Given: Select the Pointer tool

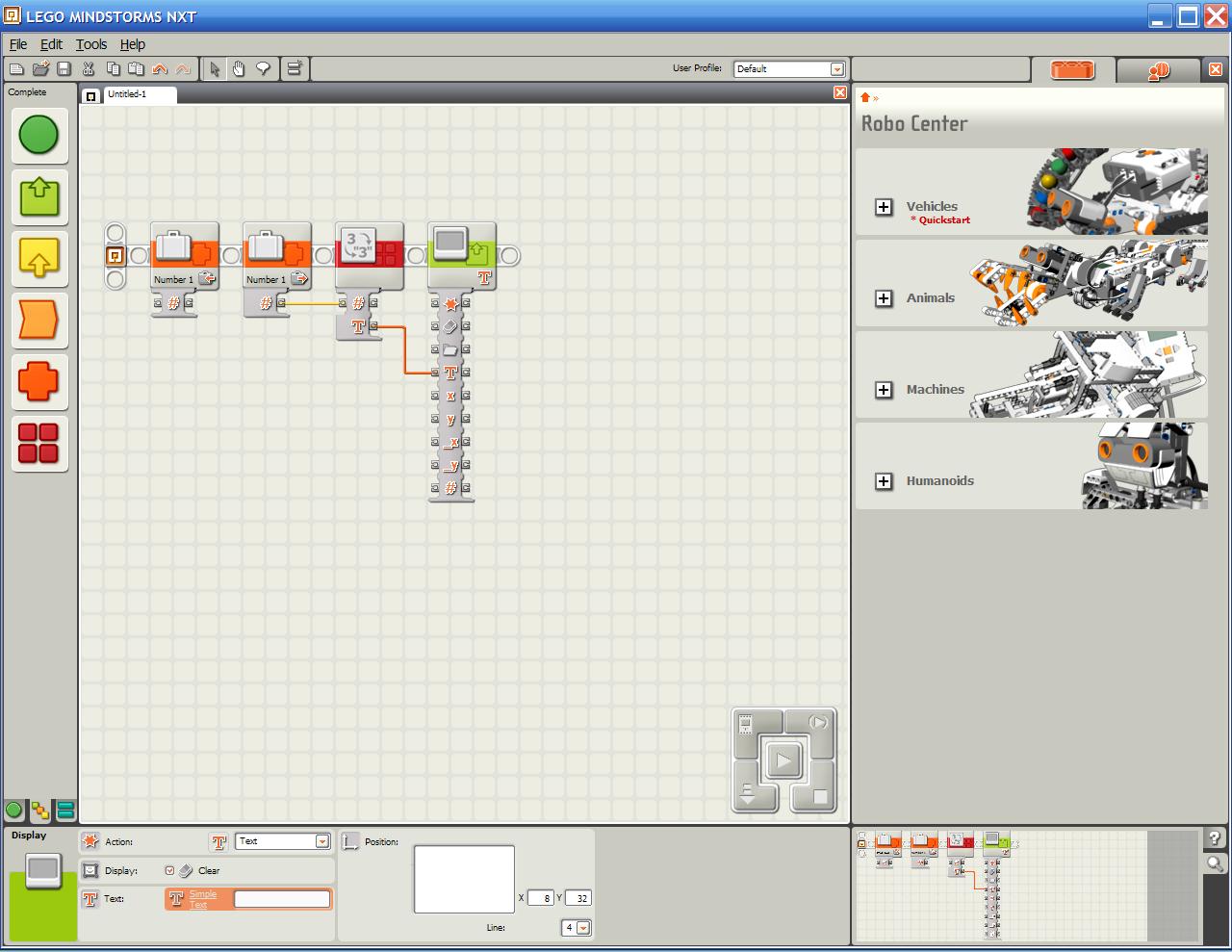Looking at the screenshot, I should tap(215, 68).
